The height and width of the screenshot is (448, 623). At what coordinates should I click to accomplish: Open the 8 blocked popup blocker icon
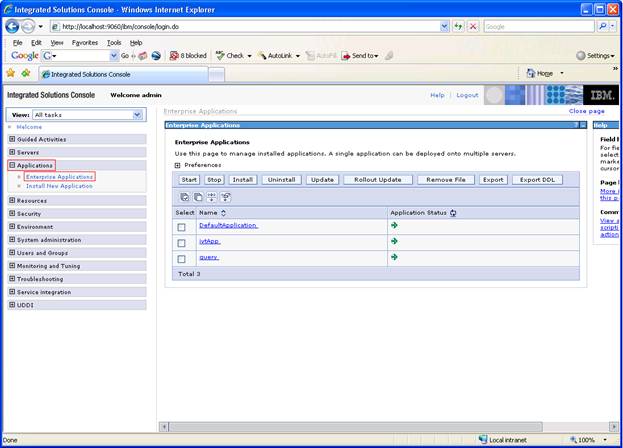coord(188,56)
